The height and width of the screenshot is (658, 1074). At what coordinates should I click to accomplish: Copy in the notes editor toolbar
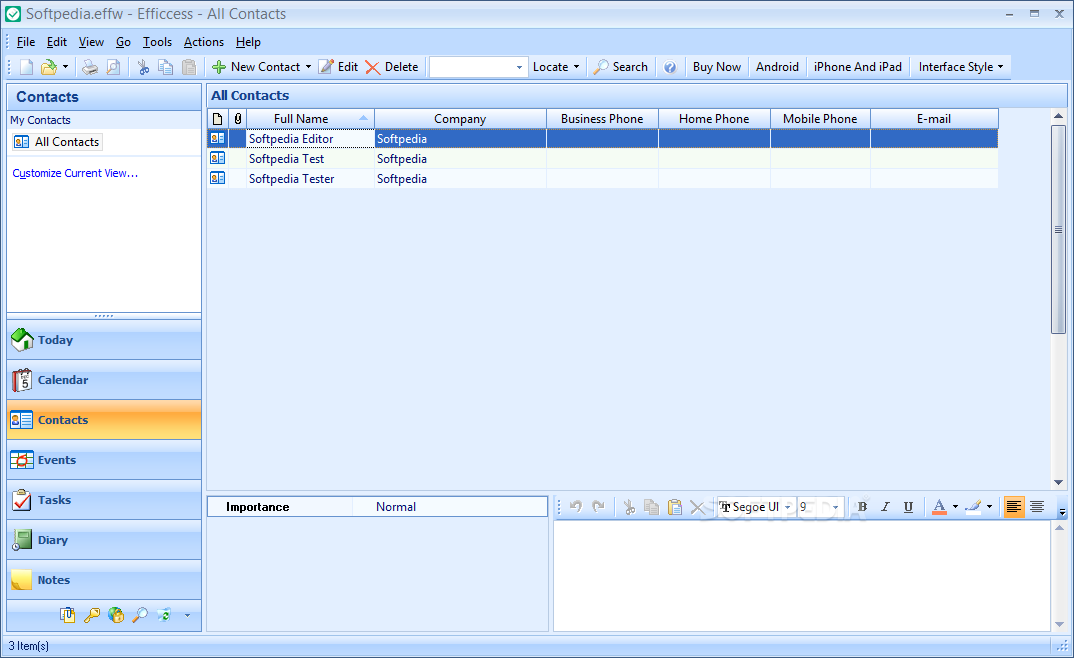click(x=651, y=507)
